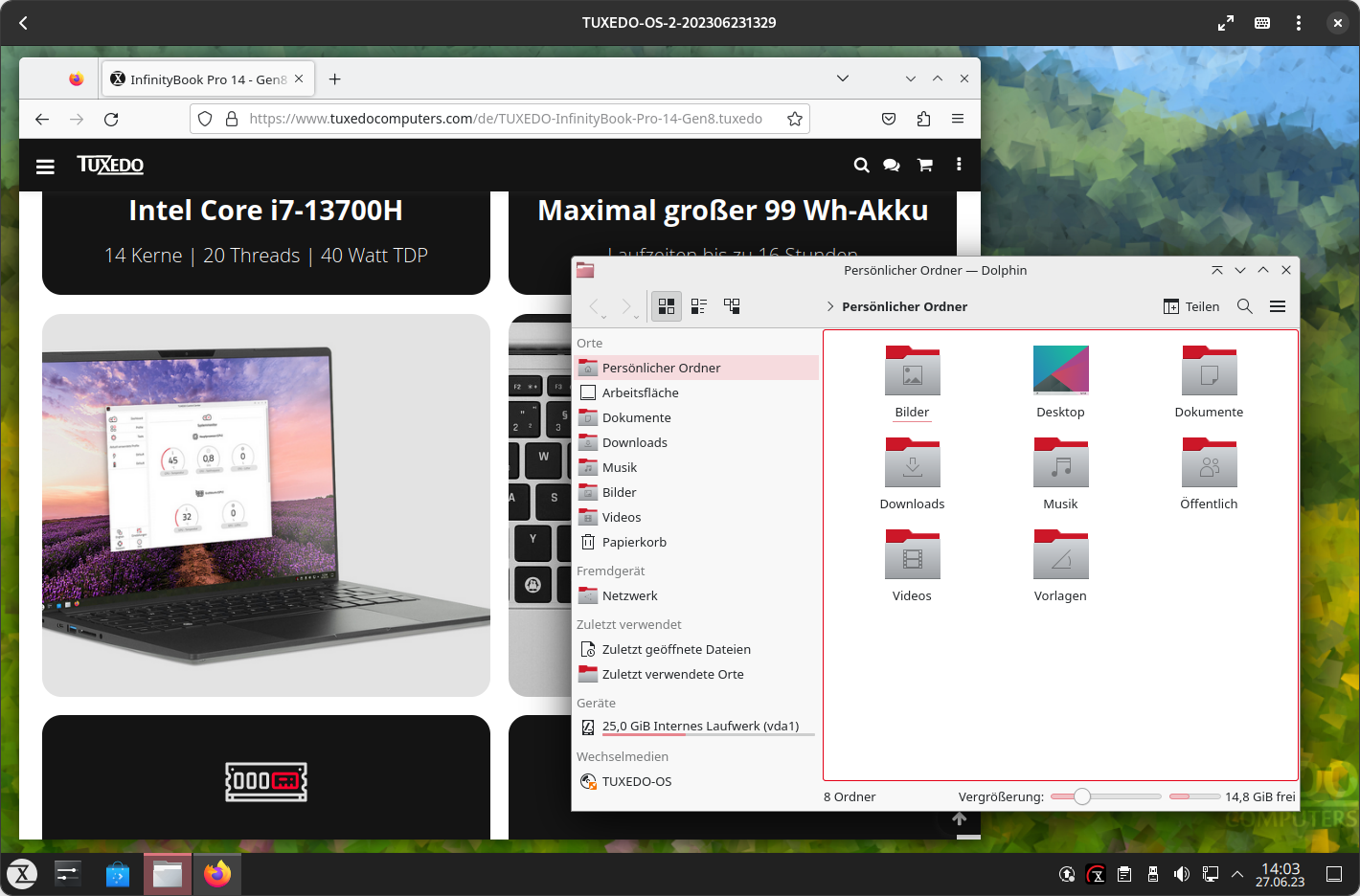This screenshot has height=896, width=1360.
Task: Select Arbeitsfläche in Orte sidebar
Action: coord(696,392)
